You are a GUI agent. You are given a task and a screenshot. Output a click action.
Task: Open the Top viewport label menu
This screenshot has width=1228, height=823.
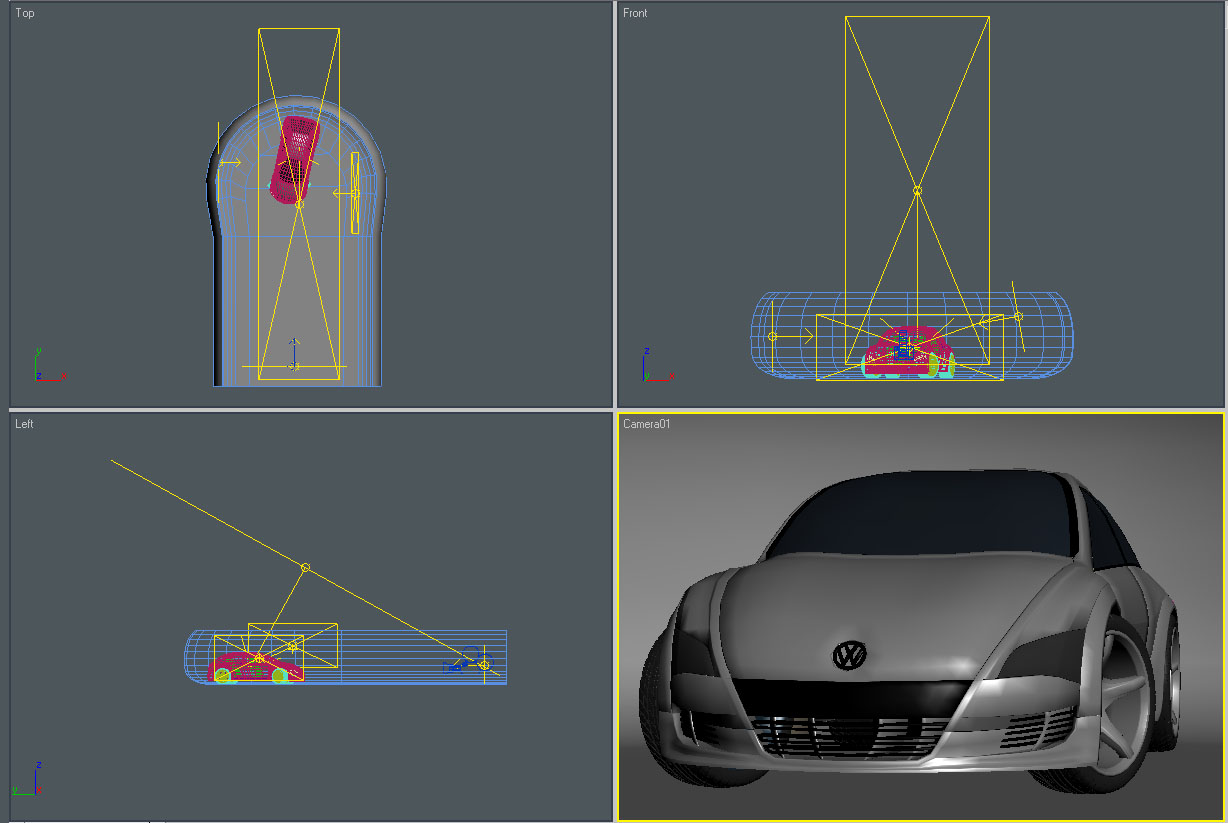coord(25,13)
